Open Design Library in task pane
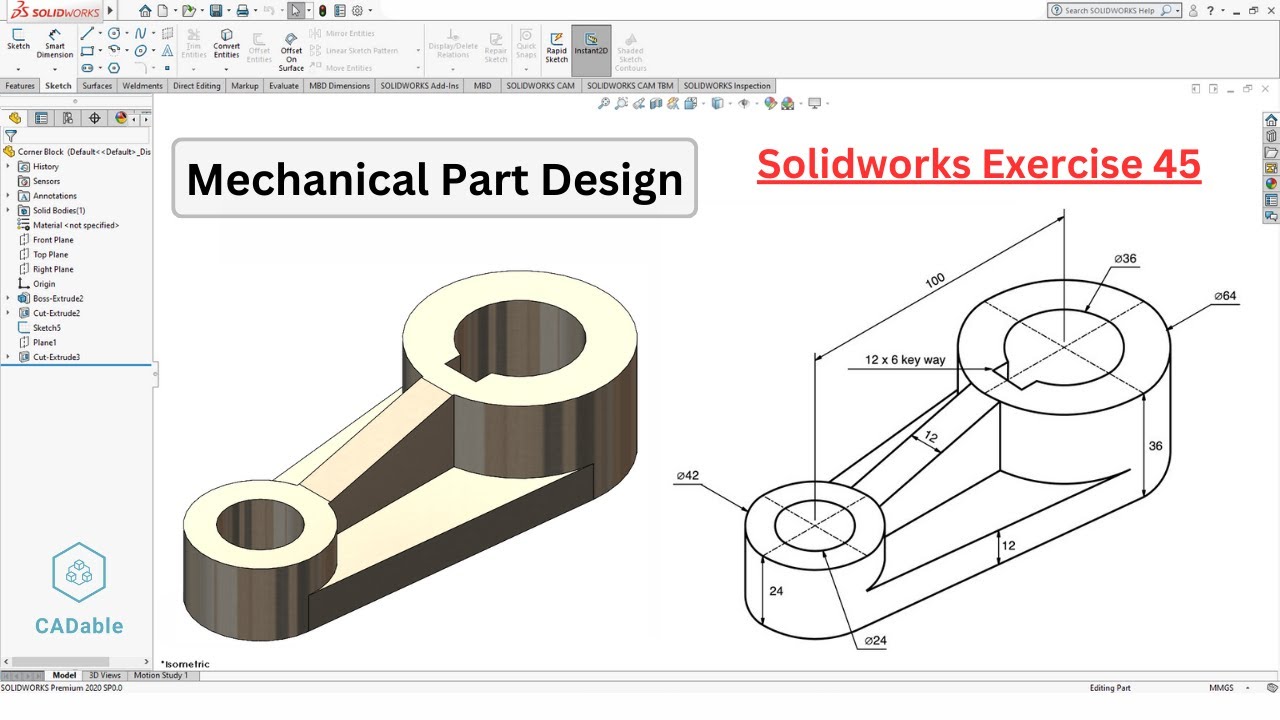 [1271, 136]
